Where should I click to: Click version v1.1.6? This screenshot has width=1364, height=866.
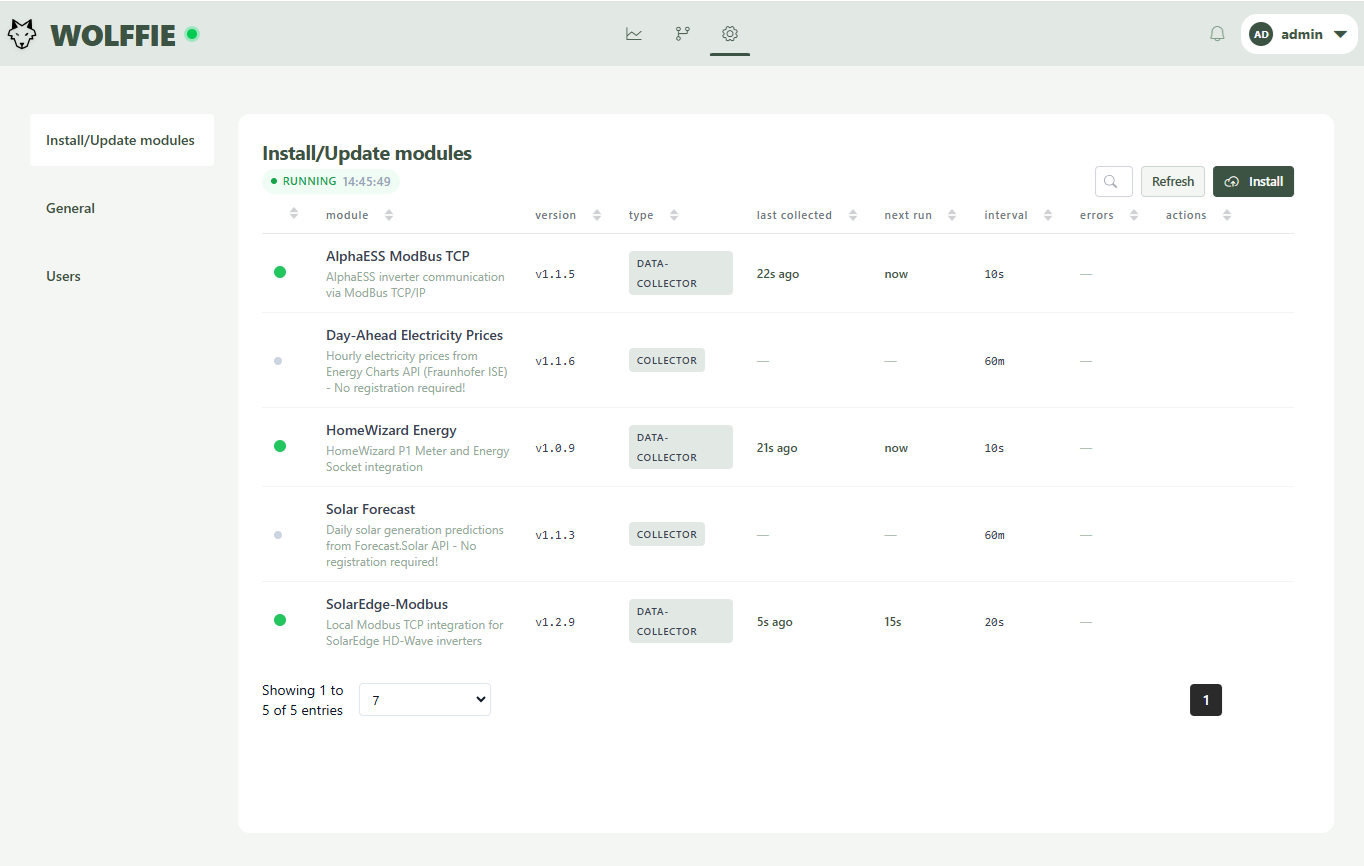[x=555, y=361]
